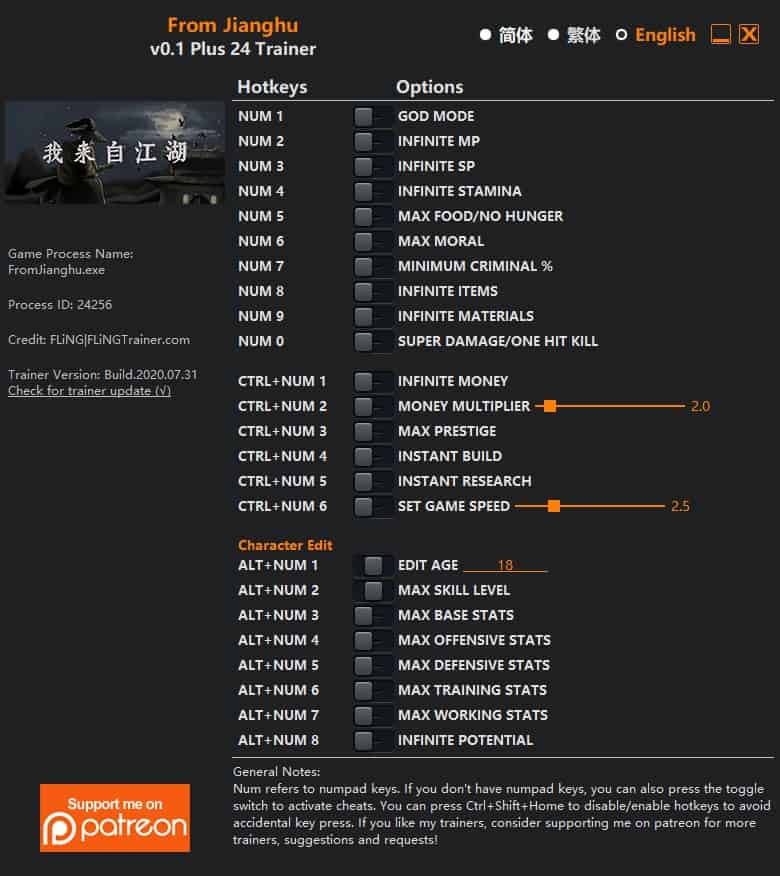
Task: Switch on Infinite Money cheat
Action: pos(373,382)
